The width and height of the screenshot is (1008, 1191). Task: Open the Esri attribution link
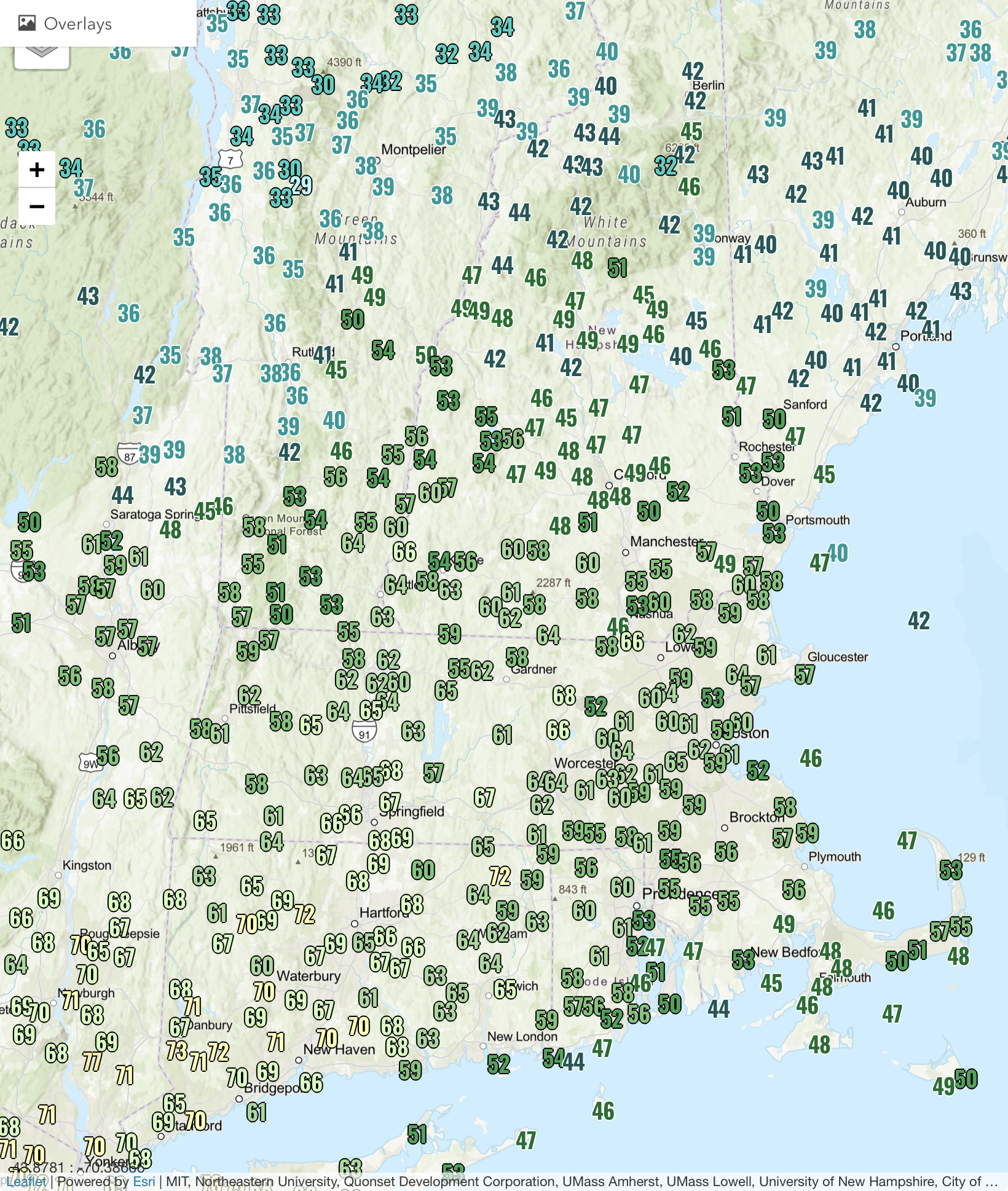[144, 1181]
